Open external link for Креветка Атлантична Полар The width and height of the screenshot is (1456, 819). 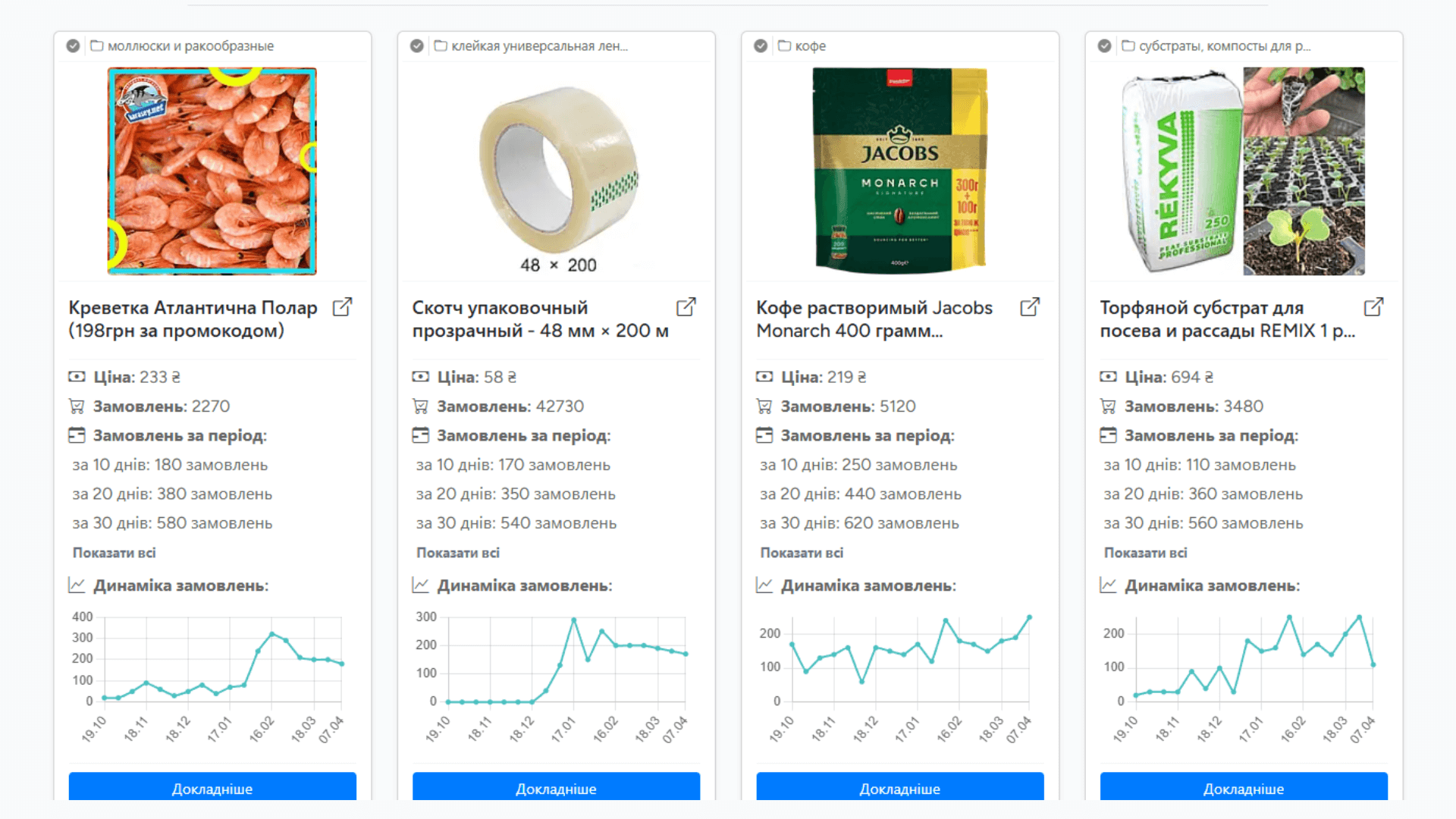[x=343, y=307]
